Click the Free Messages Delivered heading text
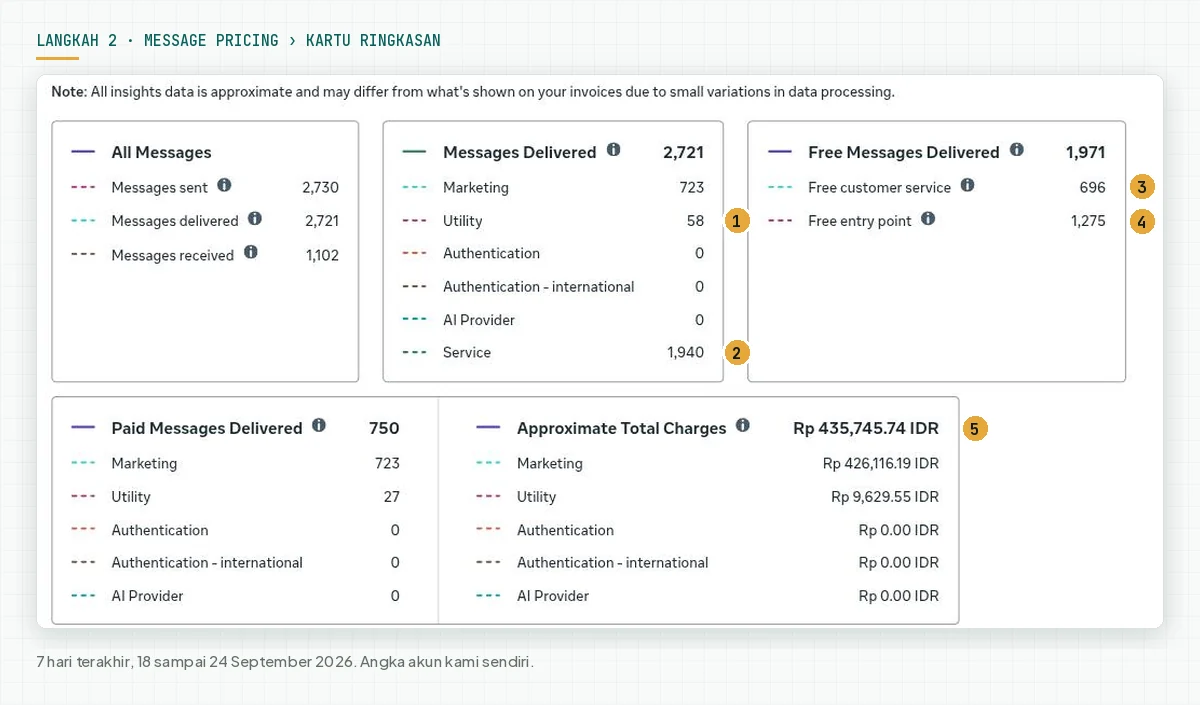This screenshot has height=705, width=1200. point(903,152)
